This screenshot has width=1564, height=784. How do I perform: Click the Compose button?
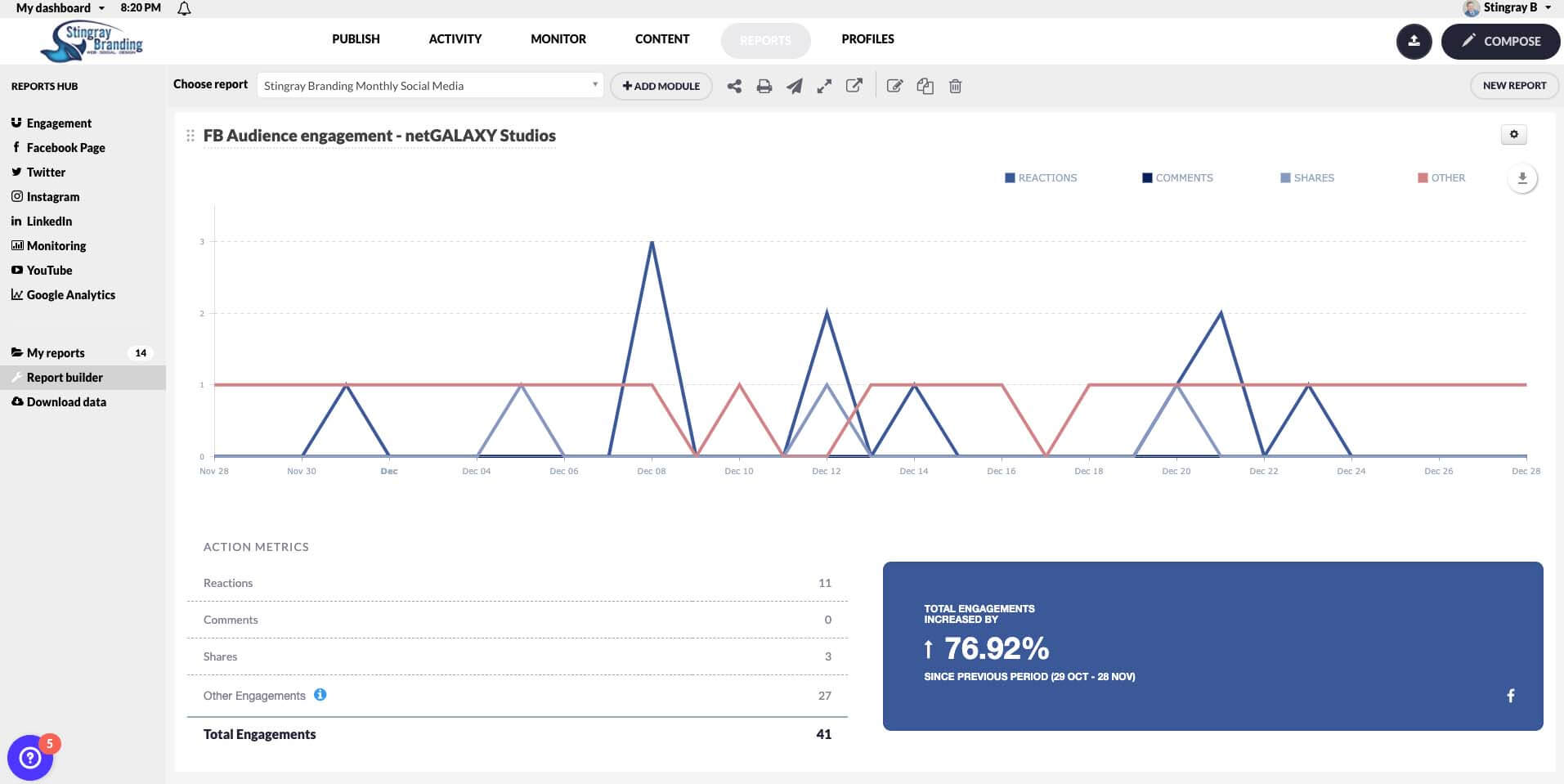[1501, 41]
